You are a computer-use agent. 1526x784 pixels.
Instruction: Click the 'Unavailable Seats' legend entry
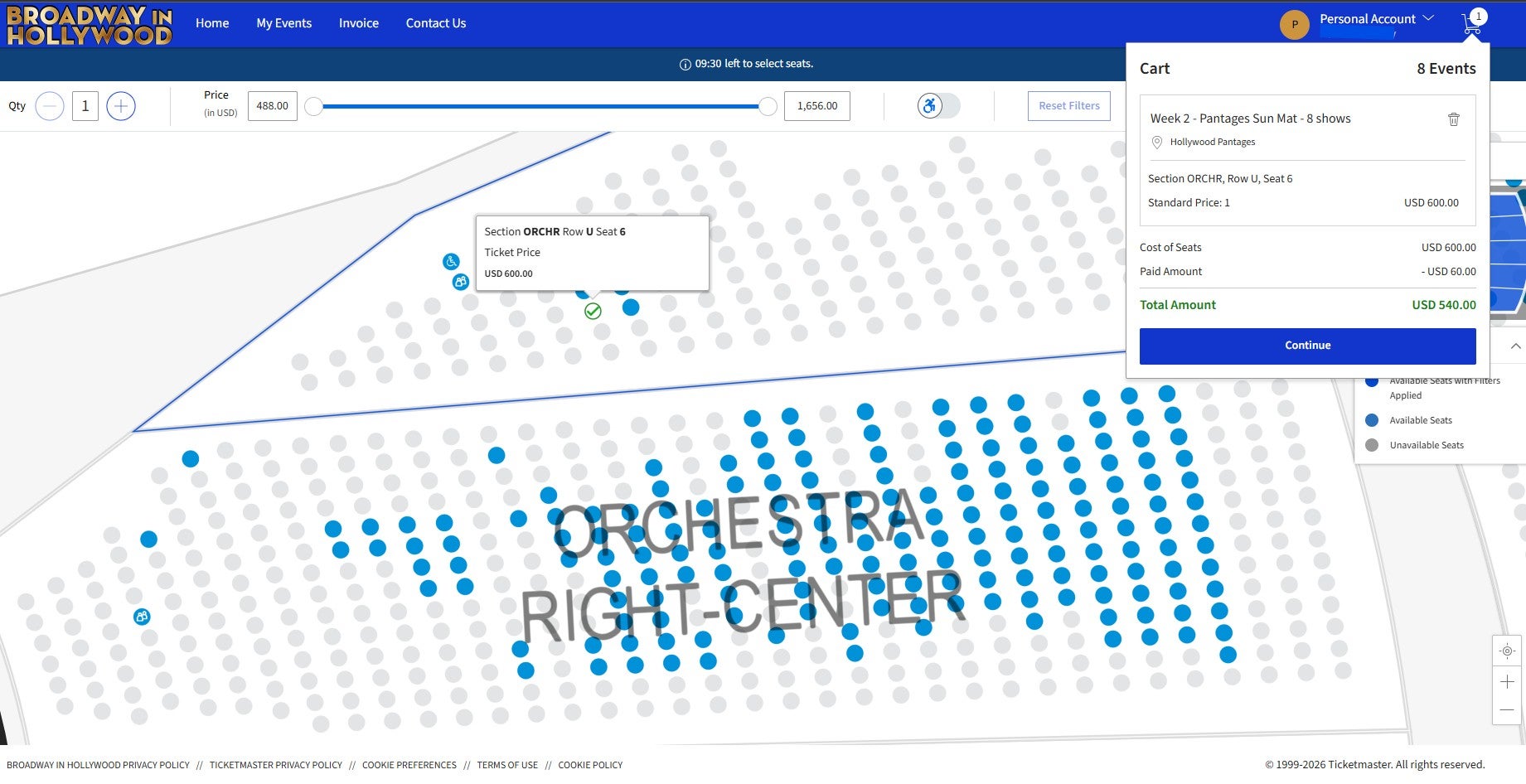pos(1427,445)
